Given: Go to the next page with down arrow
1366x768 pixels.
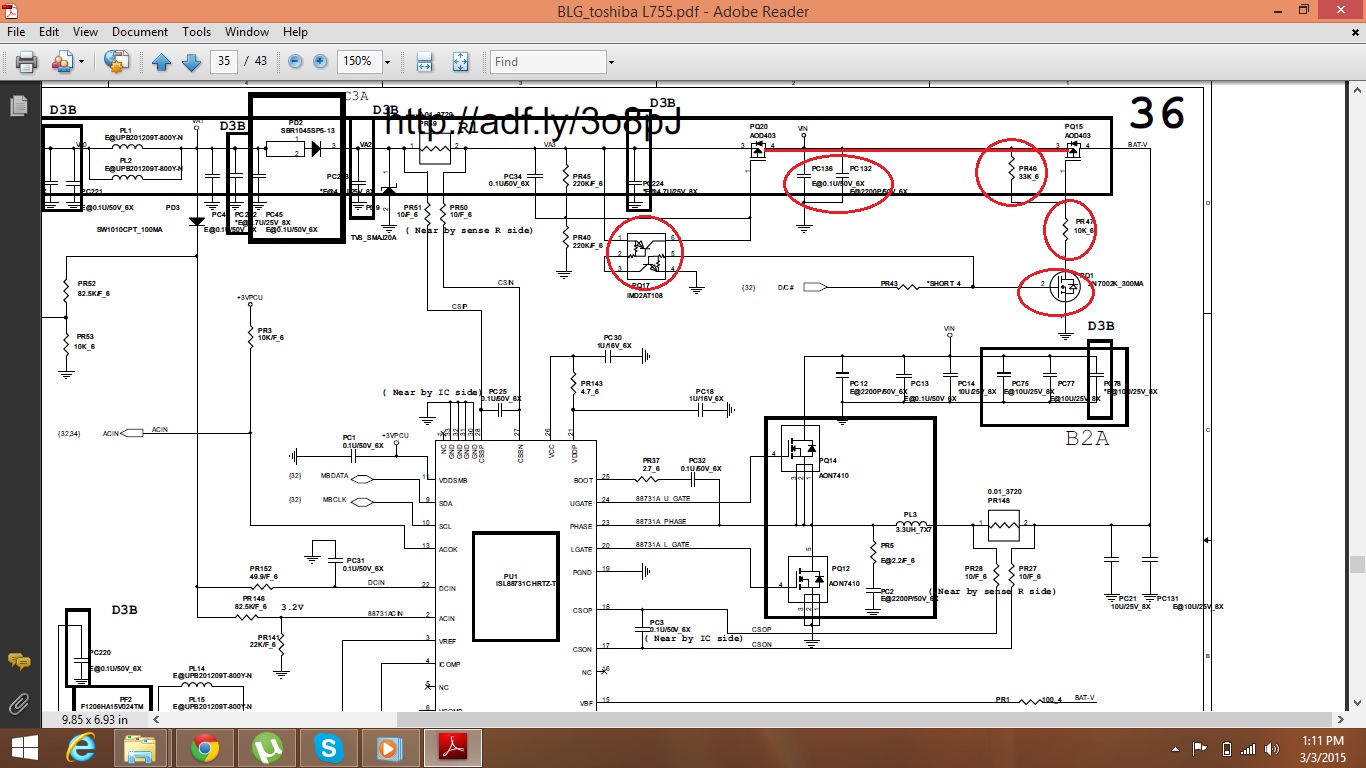Looking at the screenshot, I should (191, 62).
